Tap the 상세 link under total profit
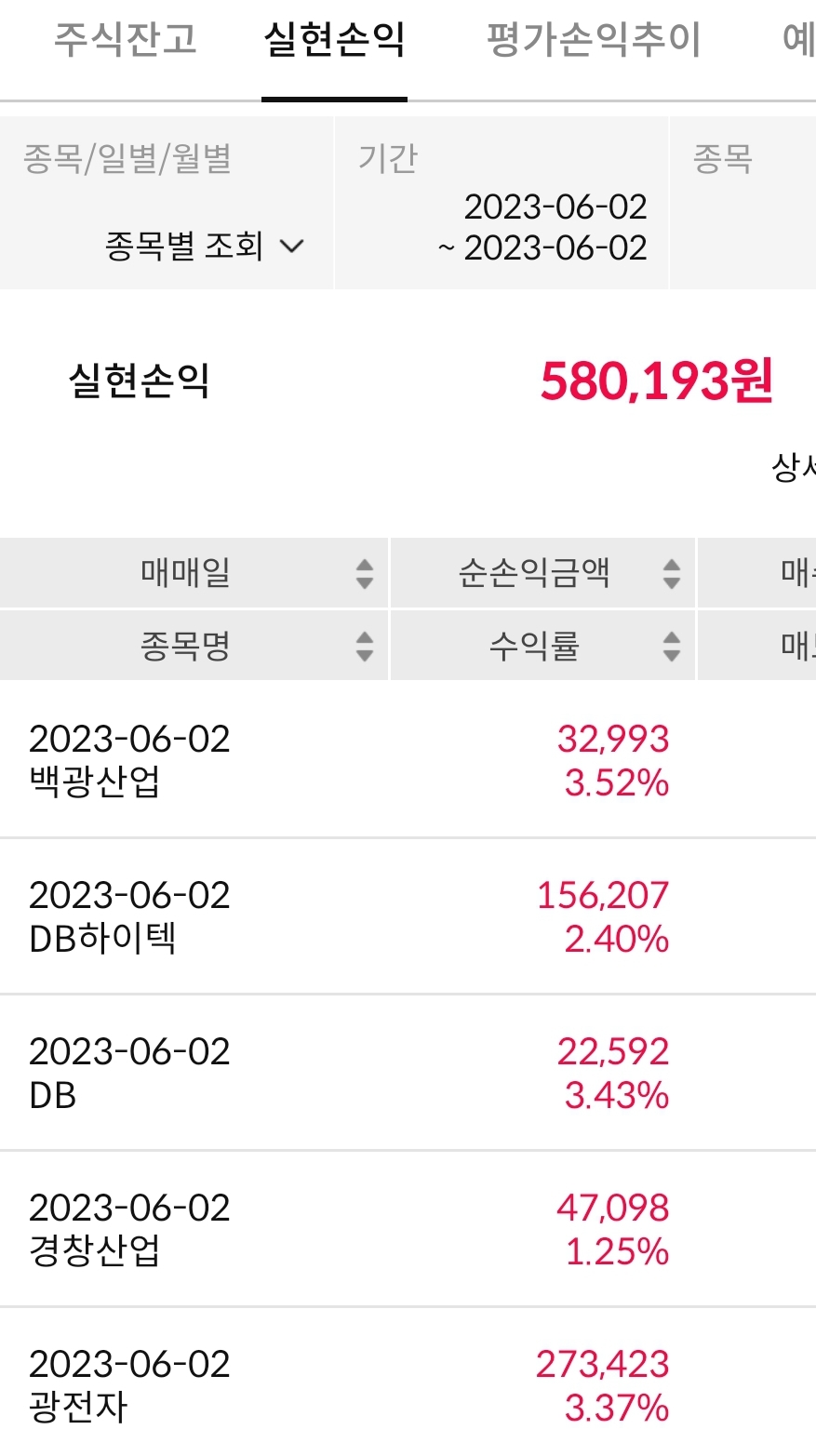The width and height of the screenshot is (816, 1456). (x=794, y=467)
